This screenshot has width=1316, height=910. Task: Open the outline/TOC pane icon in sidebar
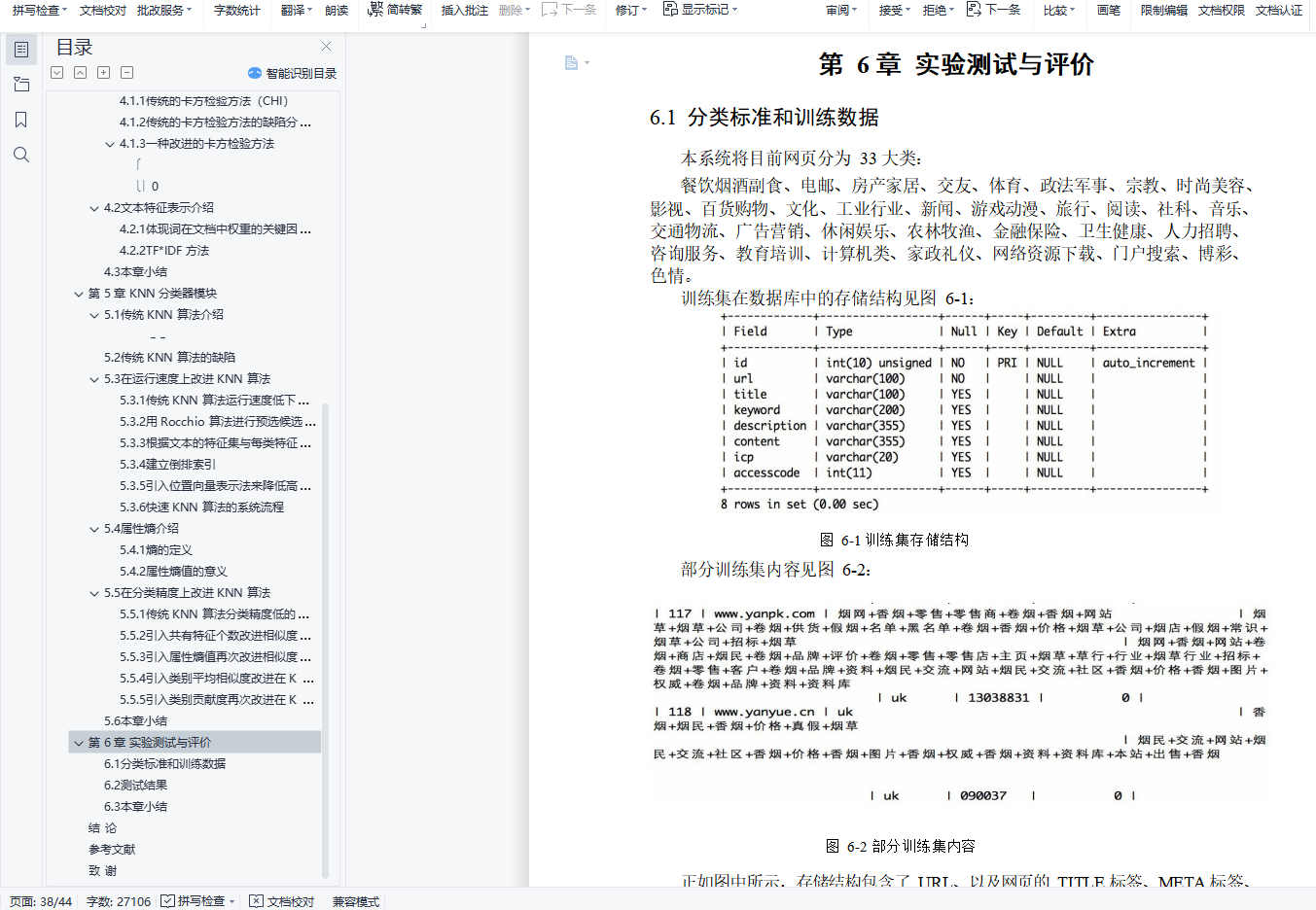21,50
